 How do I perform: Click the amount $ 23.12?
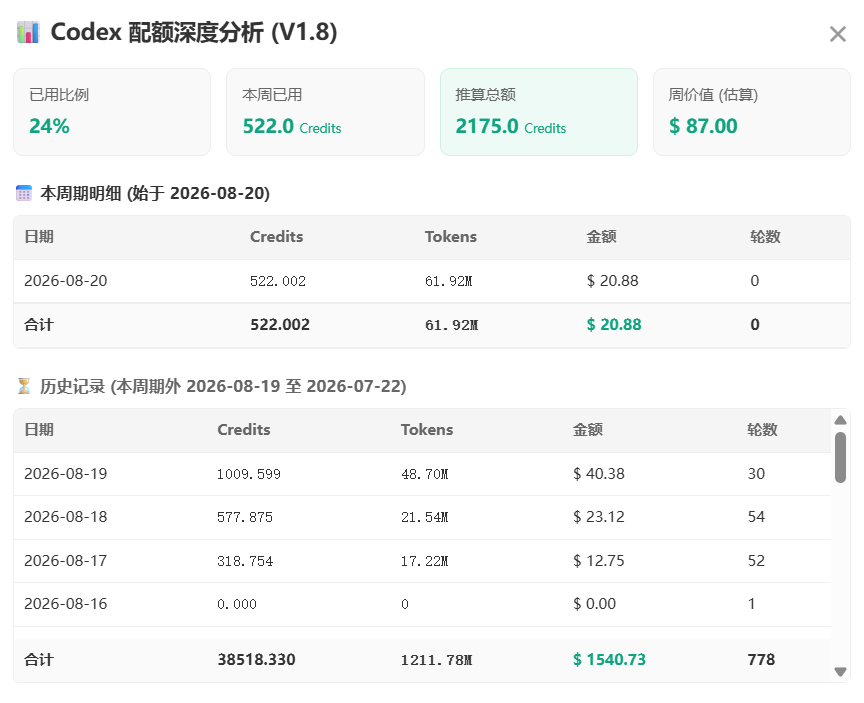click(599, 517)
